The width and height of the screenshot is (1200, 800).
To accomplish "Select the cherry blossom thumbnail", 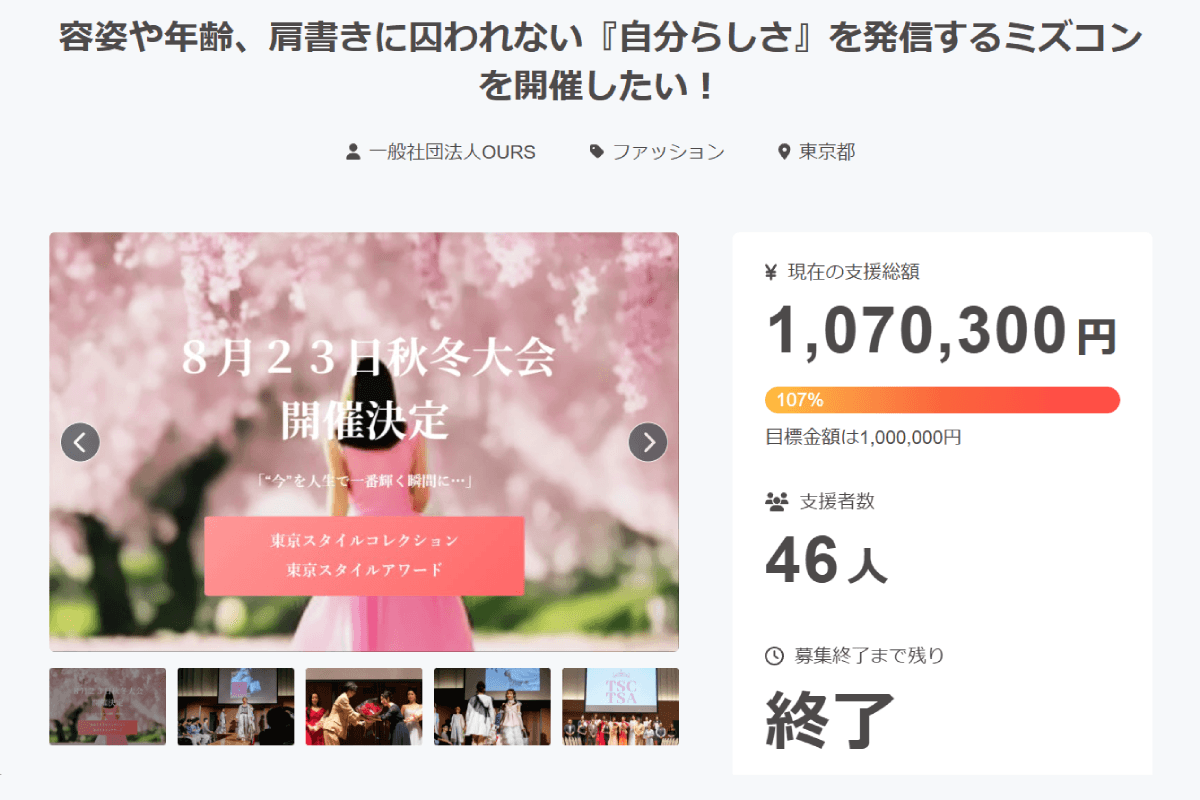I will click(x=108, y=706).
